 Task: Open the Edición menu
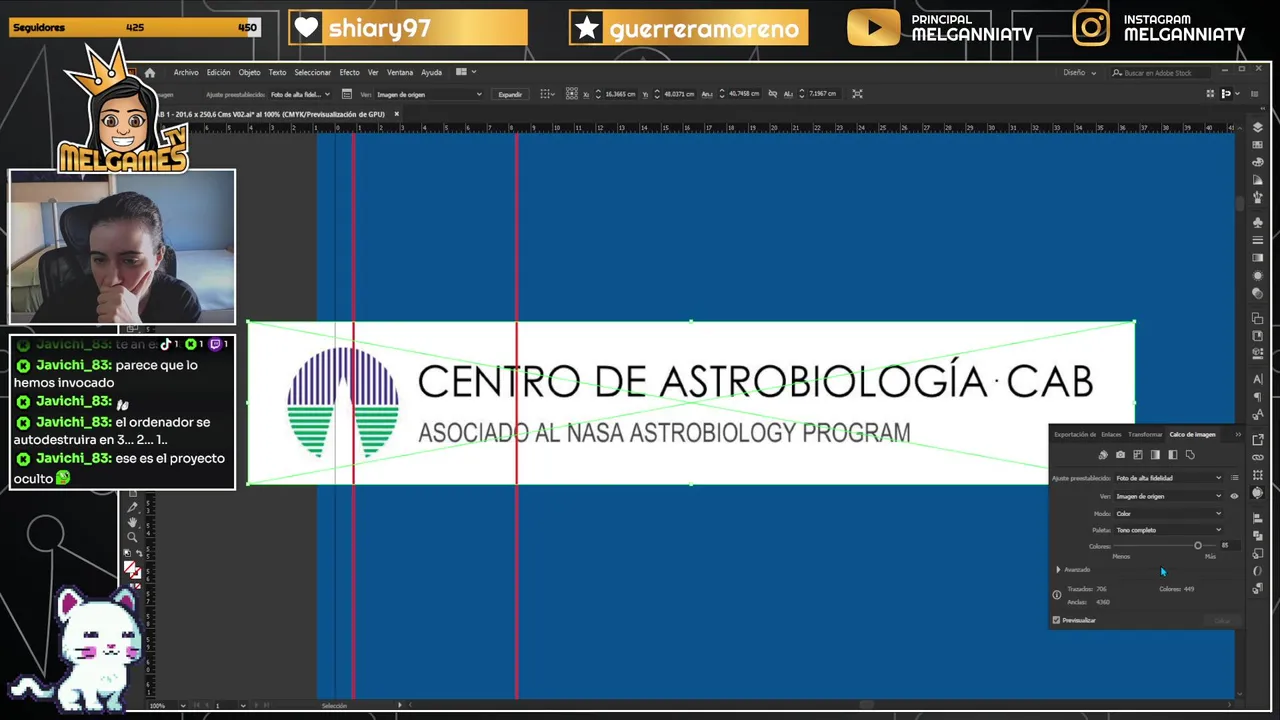pyautogui.click(x=218, y=72)
